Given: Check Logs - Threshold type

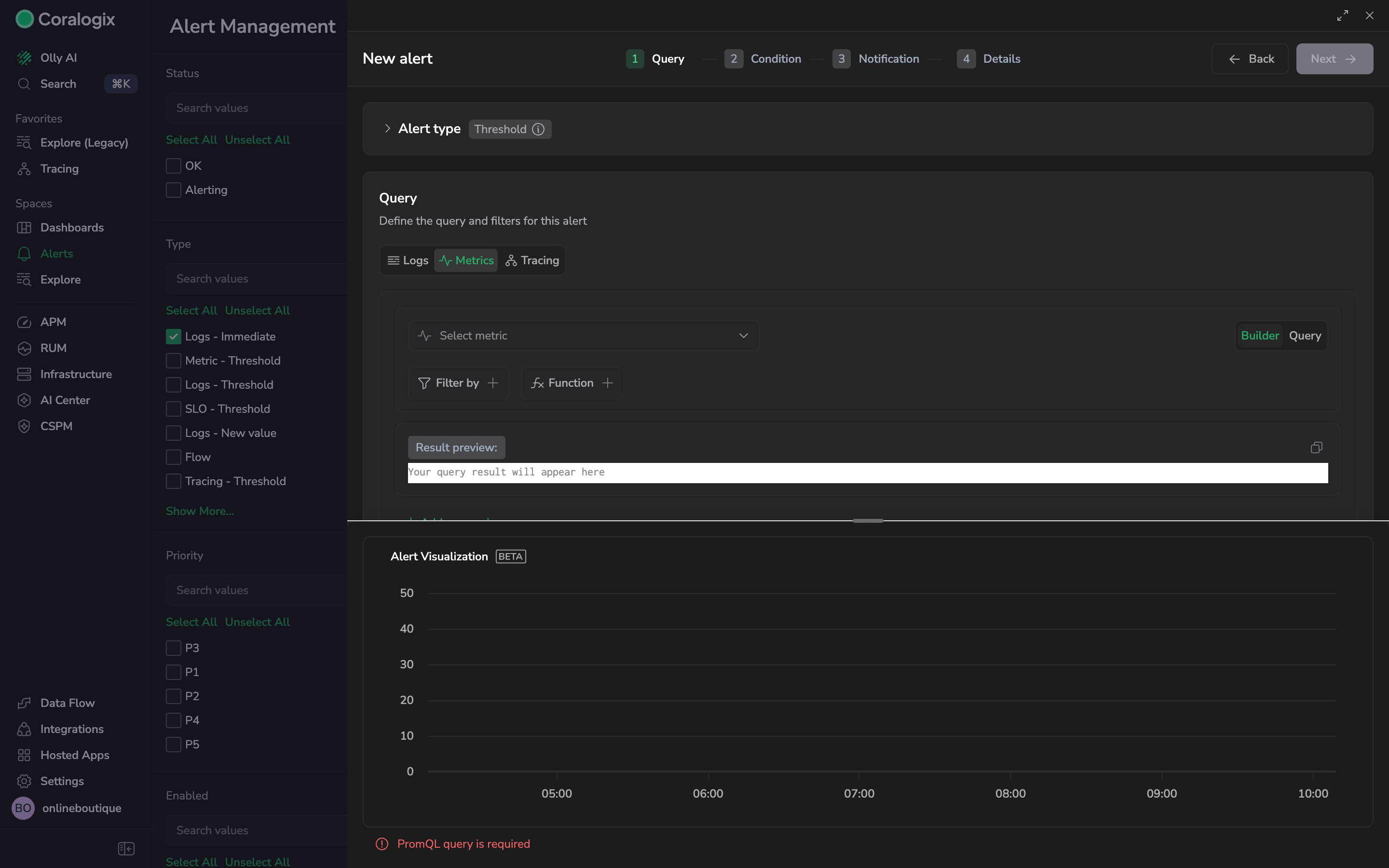Looking at the screenshot, I should click(x=173, y=385).
